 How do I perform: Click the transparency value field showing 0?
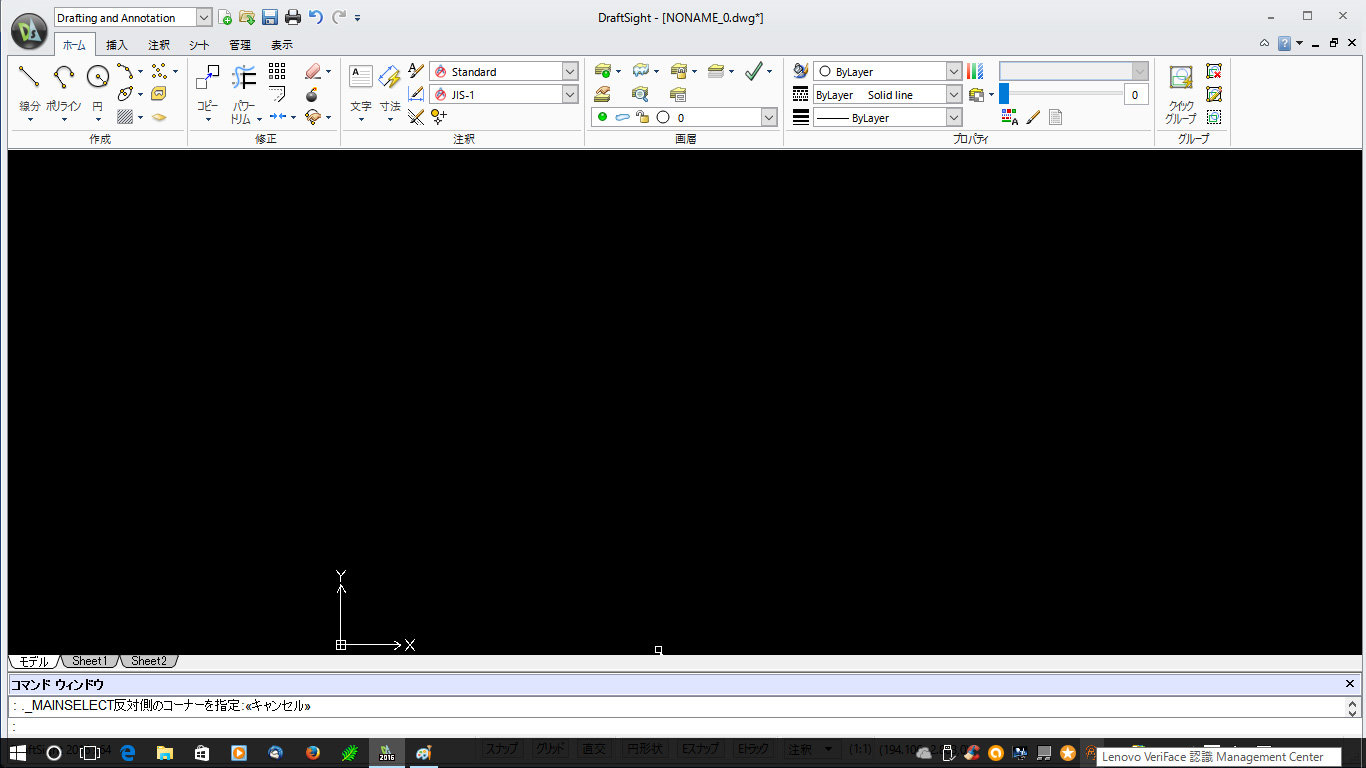[1135, 95]
